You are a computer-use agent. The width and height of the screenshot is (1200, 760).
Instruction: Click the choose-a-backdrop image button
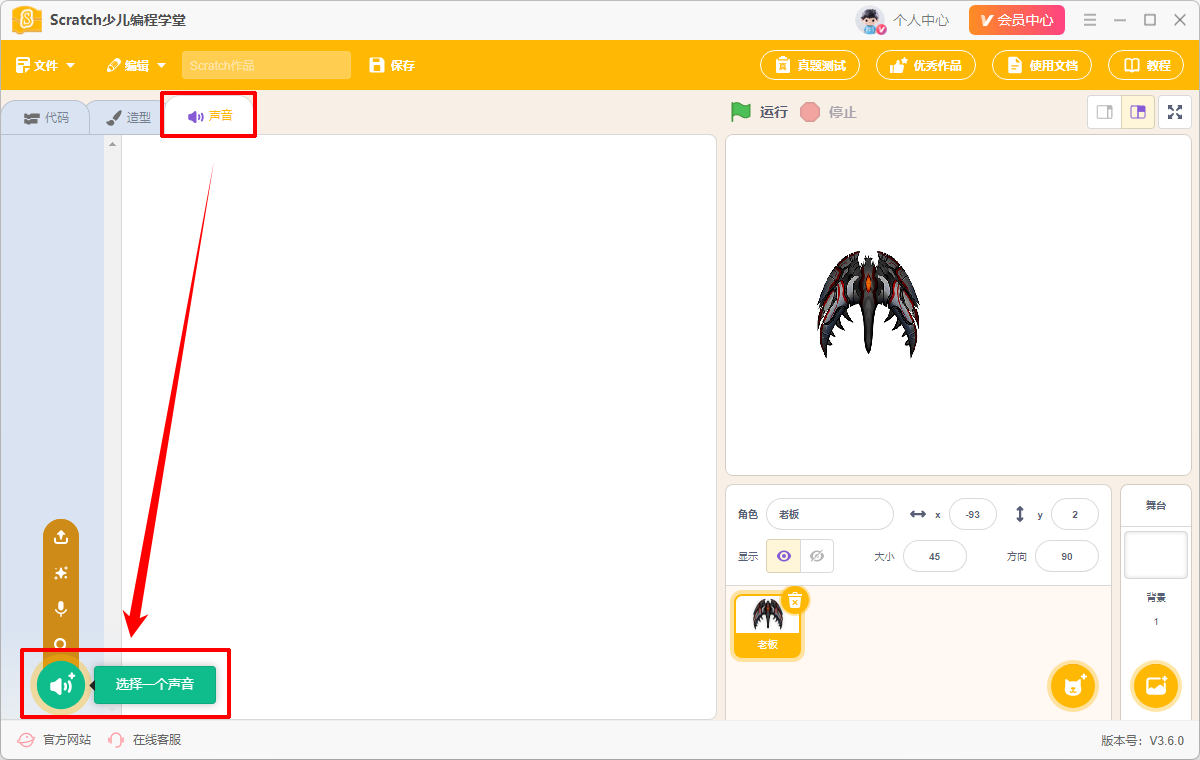1156,686
